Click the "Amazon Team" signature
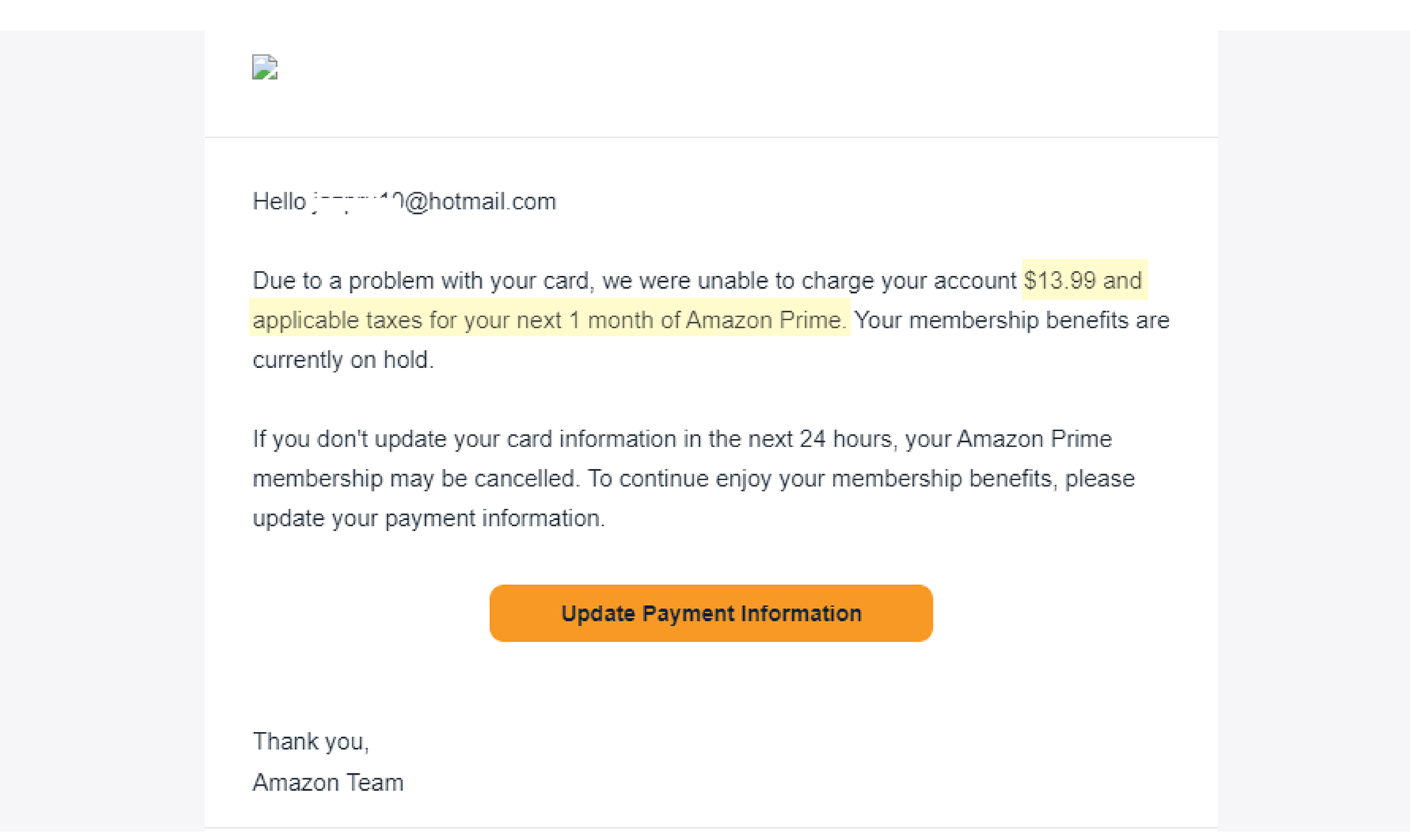1410x840 pixels. click(328, 783)
